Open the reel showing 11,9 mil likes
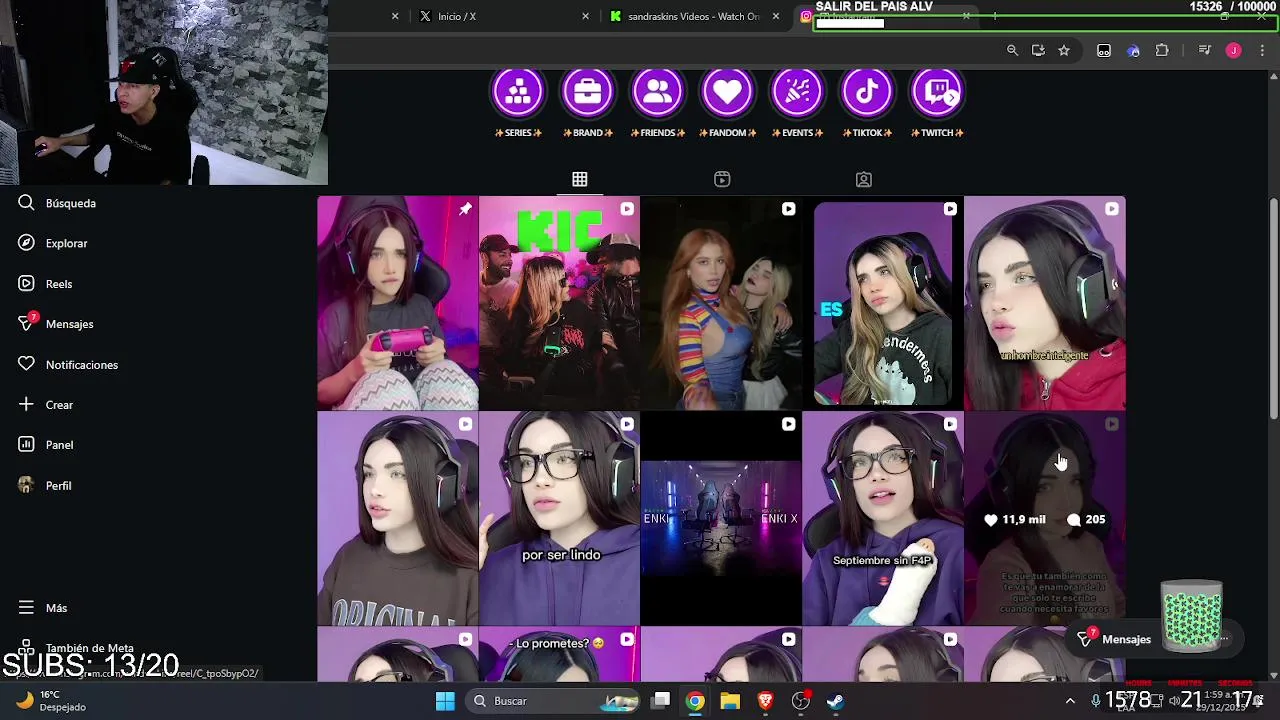Screen dimensions: 1280x720 pyautogui.click(x=1045, y=519)
